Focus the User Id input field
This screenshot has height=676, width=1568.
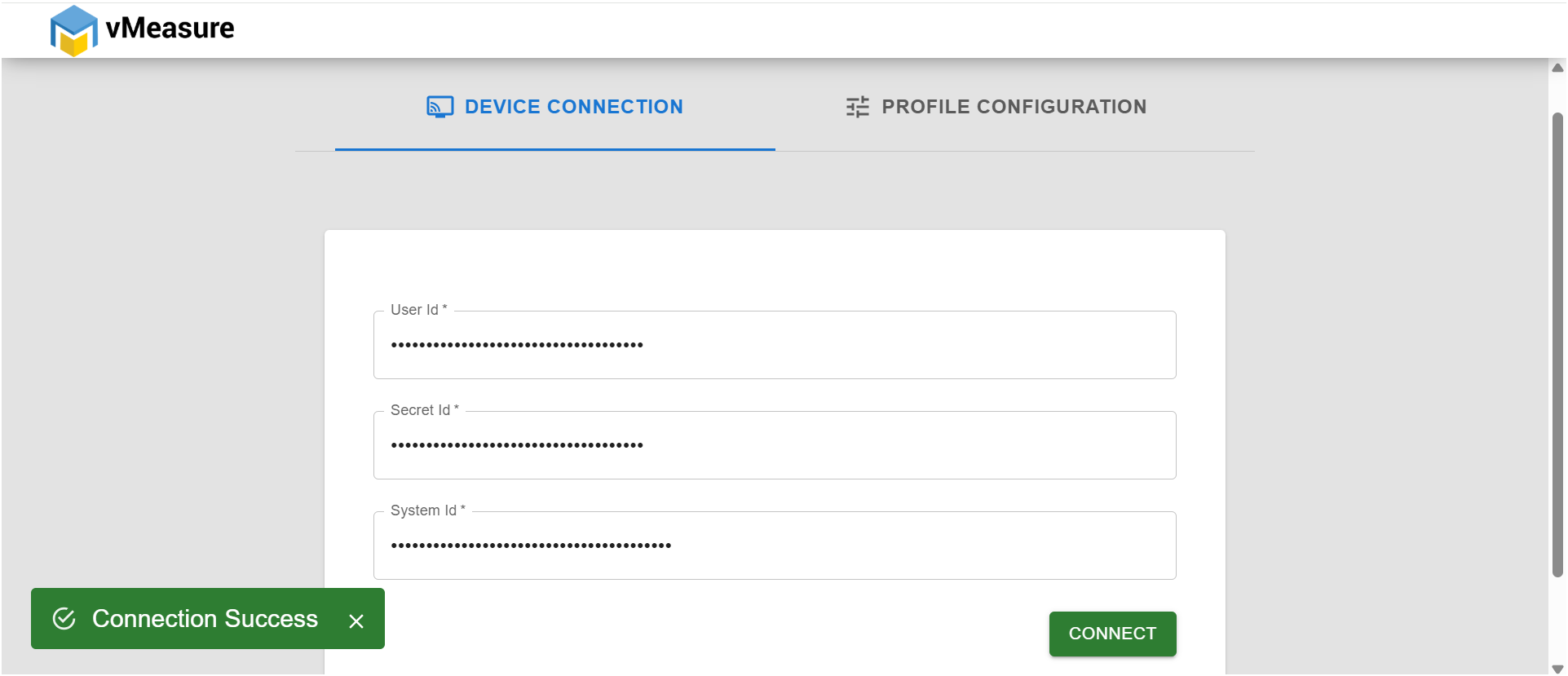point(775,345)
